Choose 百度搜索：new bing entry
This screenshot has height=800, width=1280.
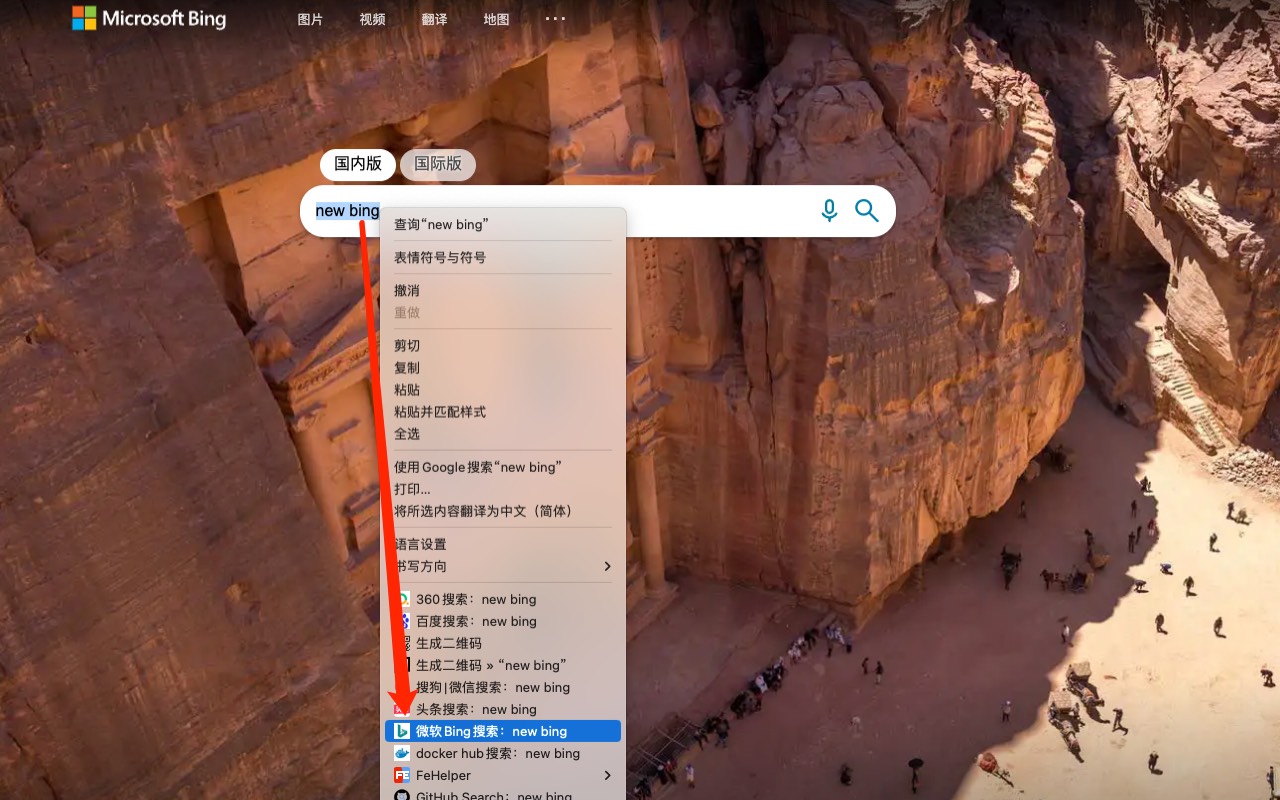pyautogui.click(x=503, y=620)
